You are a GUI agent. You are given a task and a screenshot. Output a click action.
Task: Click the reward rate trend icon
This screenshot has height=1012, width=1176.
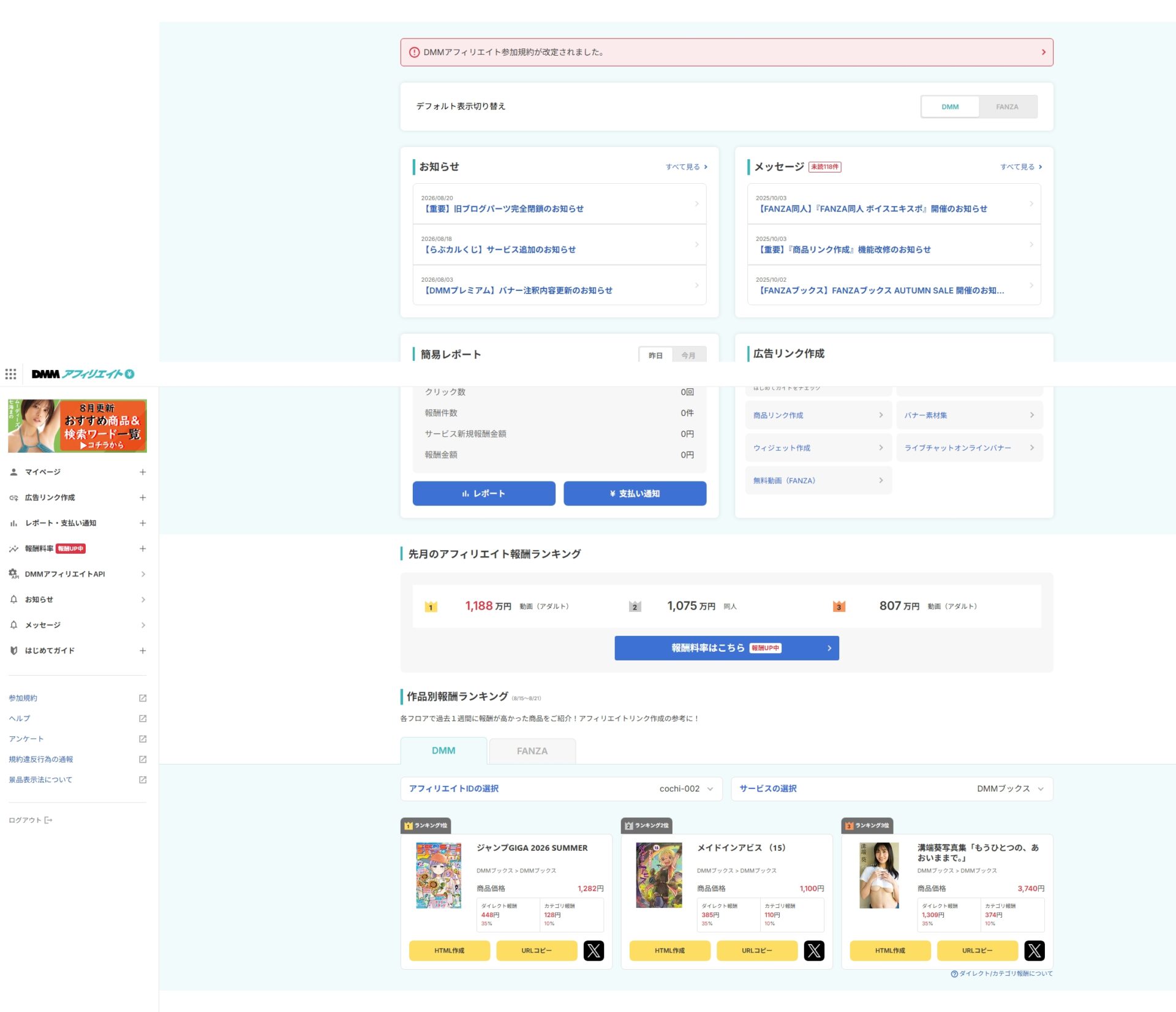(x=13, y=549)
